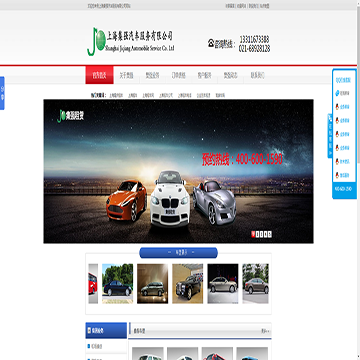This screenshot has width=360, height=360.
Task: Click the first hot keyword link below navigation
Action: click(x=116, y=95)
